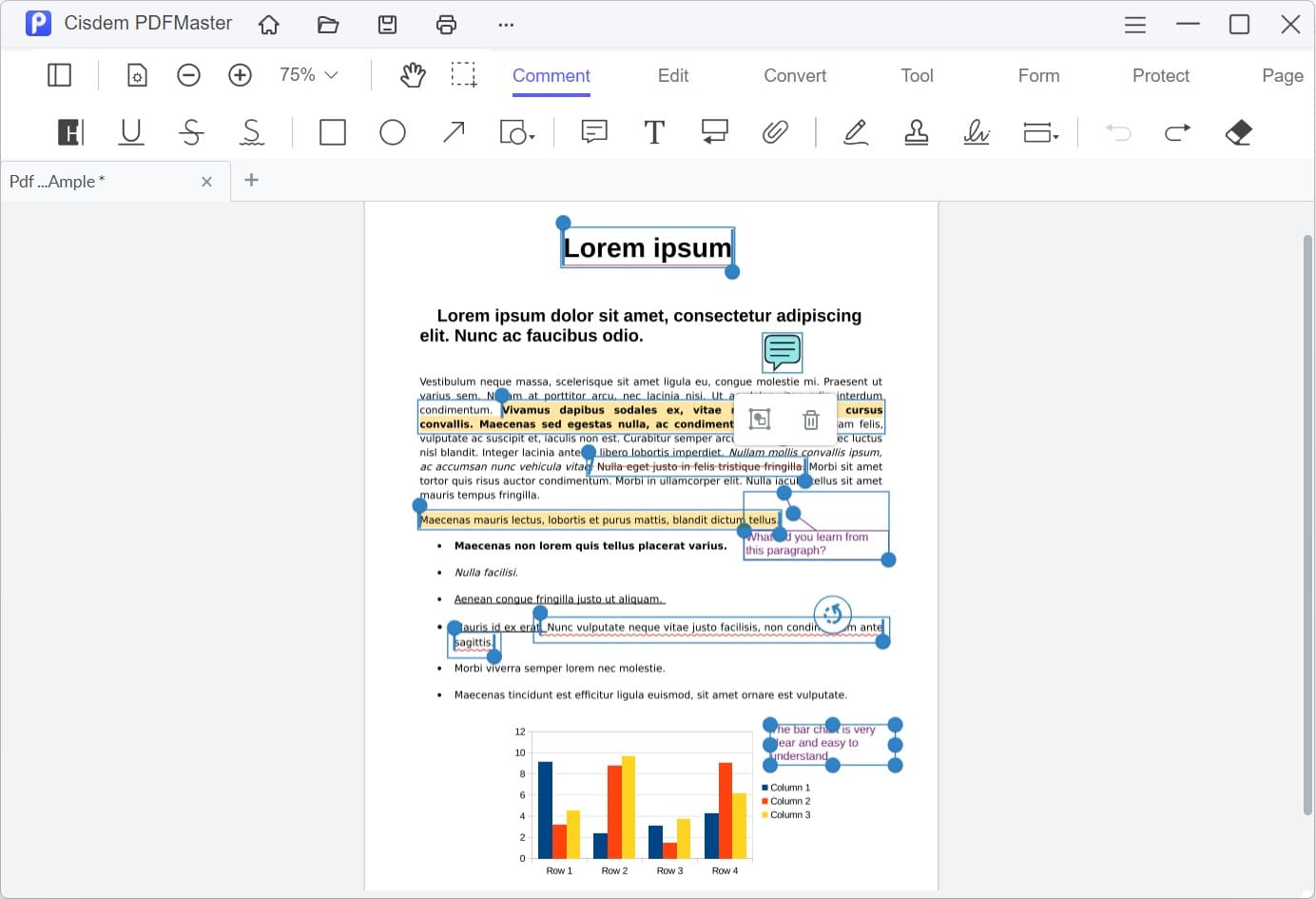Select the Underline annotation tool
The image size is (1316, 899).
[131, 132]
